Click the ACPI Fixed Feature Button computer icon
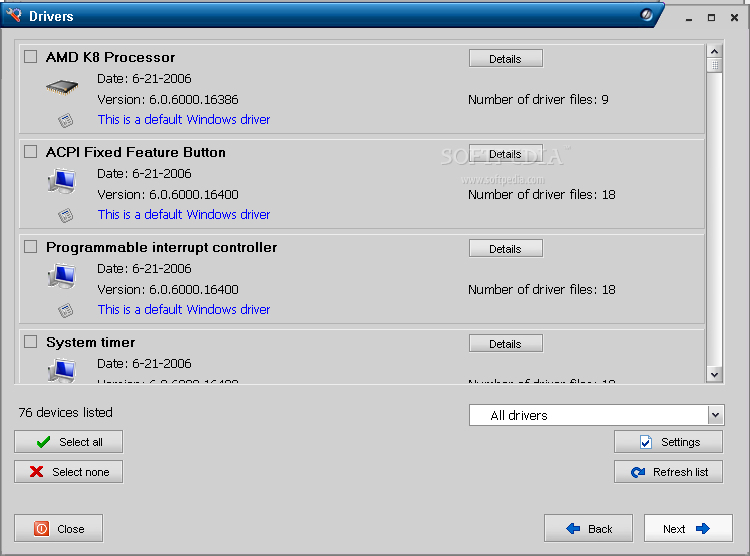 pyautogui.click(x=62, y=181)
